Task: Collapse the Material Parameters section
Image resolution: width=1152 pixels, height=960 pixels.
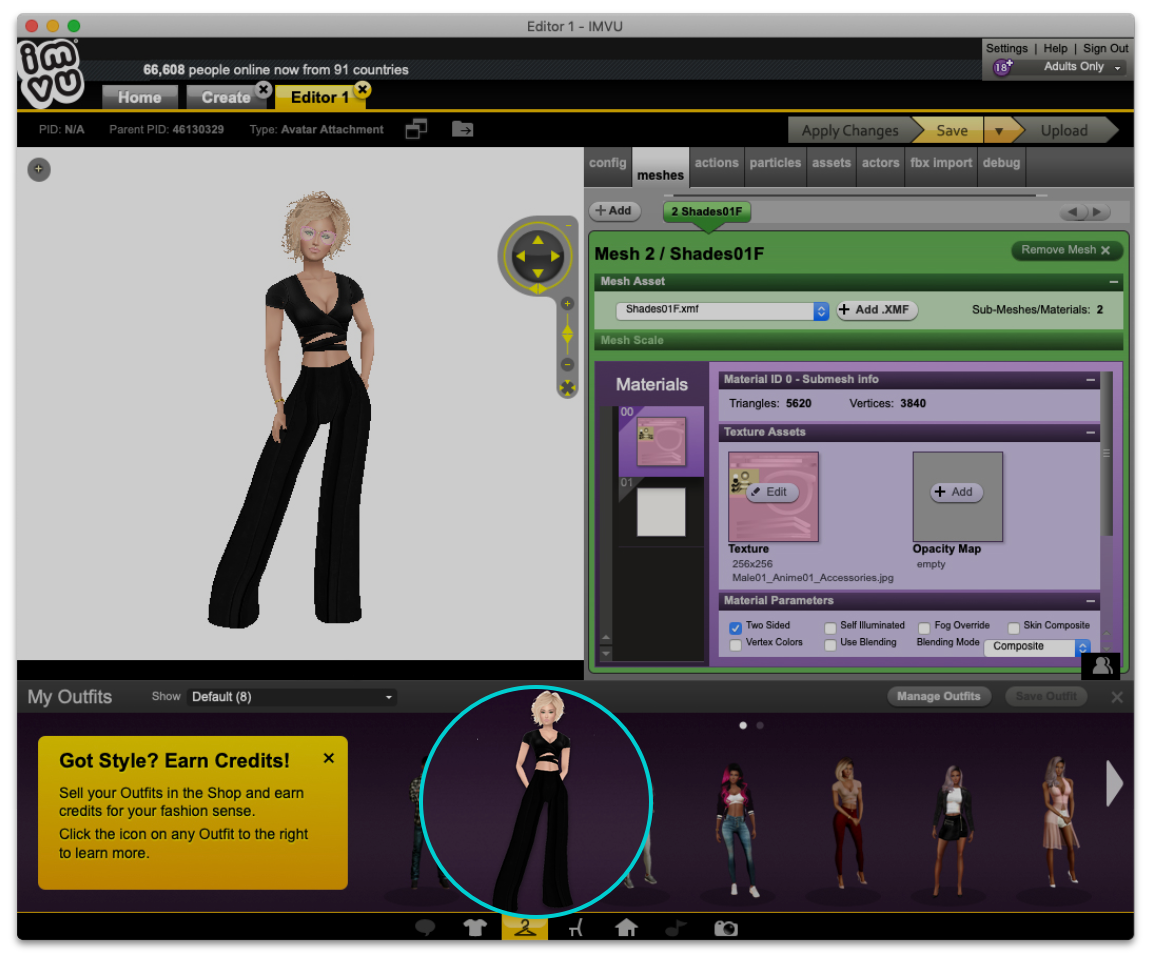Action: (x=1090, y=601)
